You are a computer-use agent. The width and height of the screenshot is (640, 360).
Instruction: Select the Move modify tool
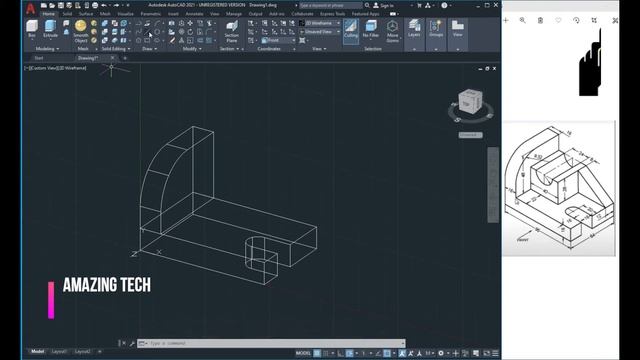click(190, 23)
